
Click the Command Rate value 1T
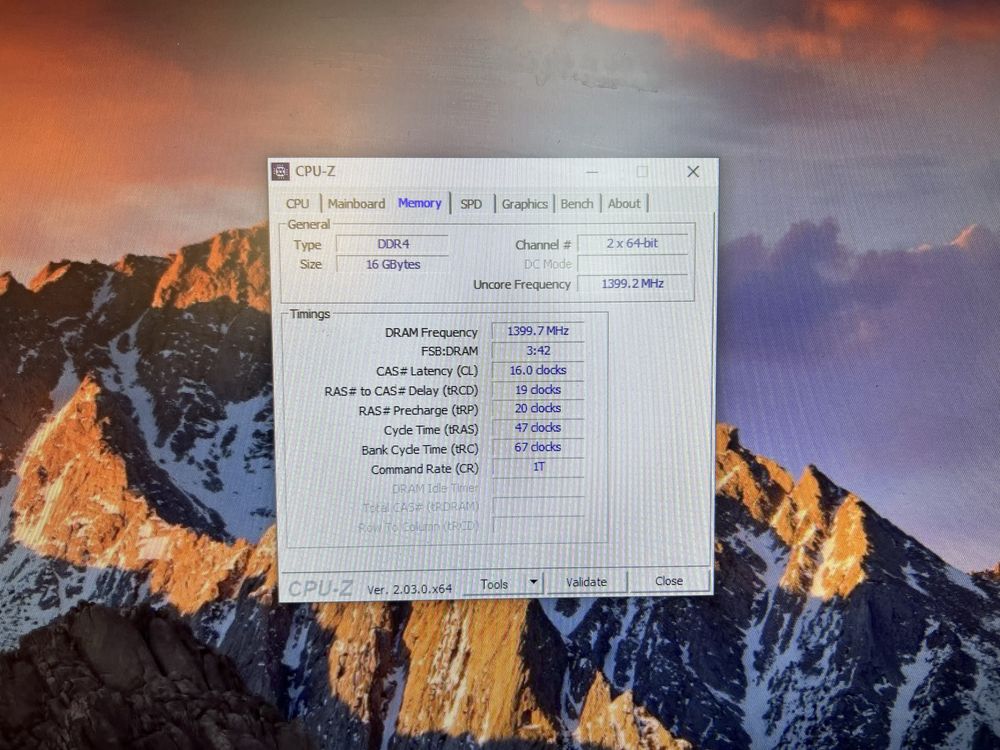point(538,467)
